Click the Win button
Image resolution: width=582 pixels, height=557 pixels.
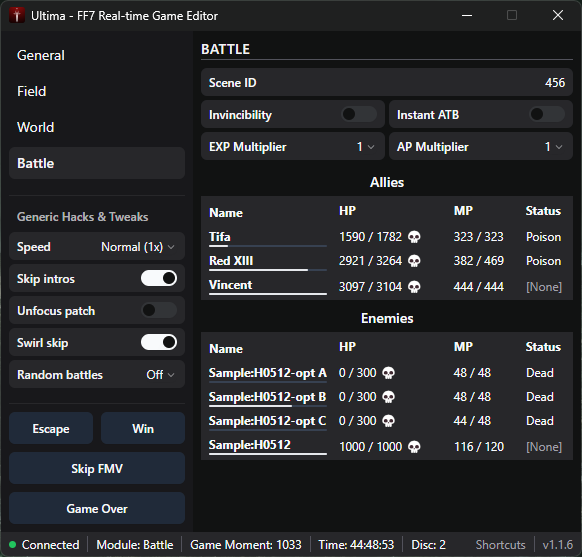point(143,428)
